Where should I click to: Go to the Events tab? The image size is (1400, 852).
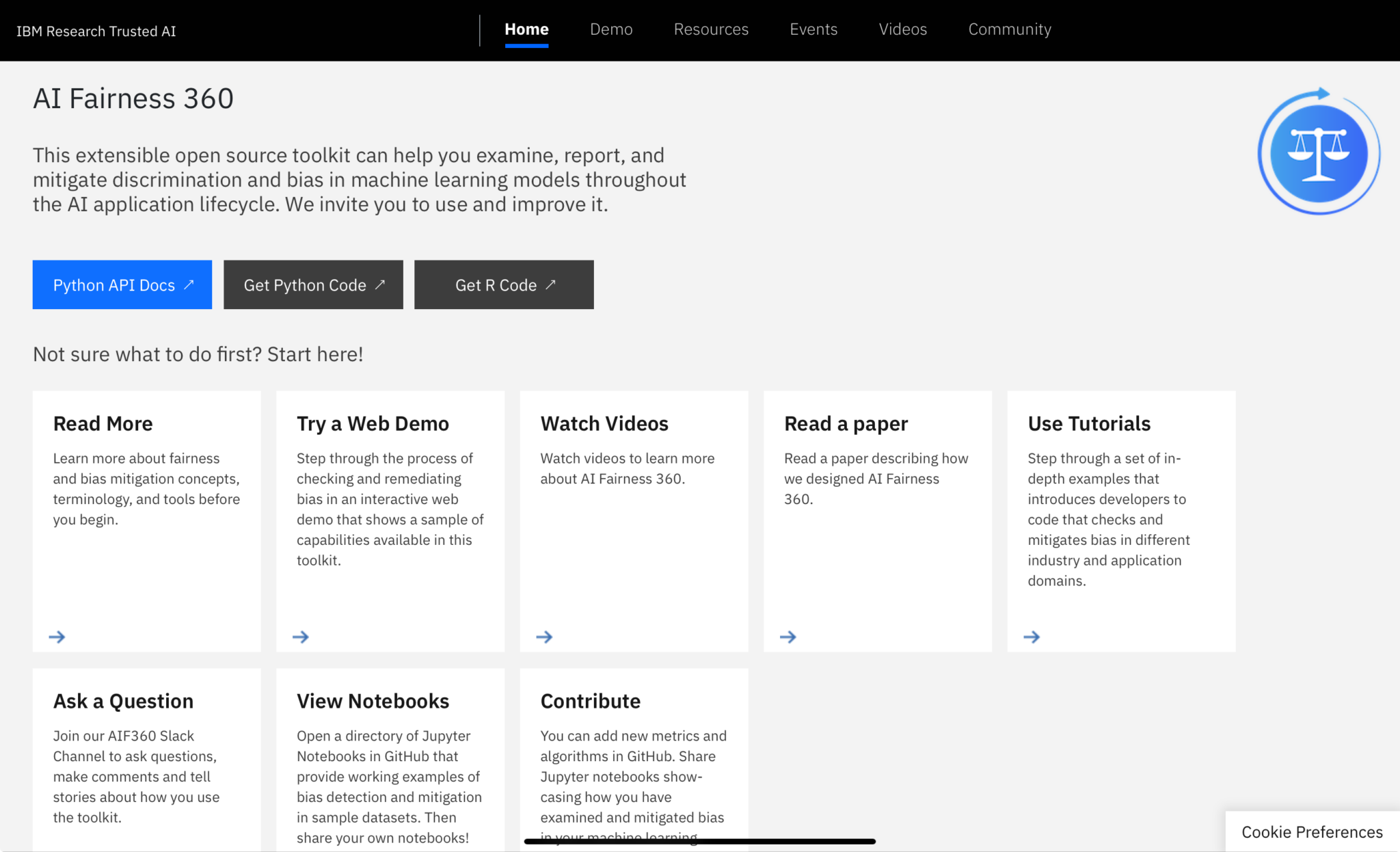click(813, 29)
